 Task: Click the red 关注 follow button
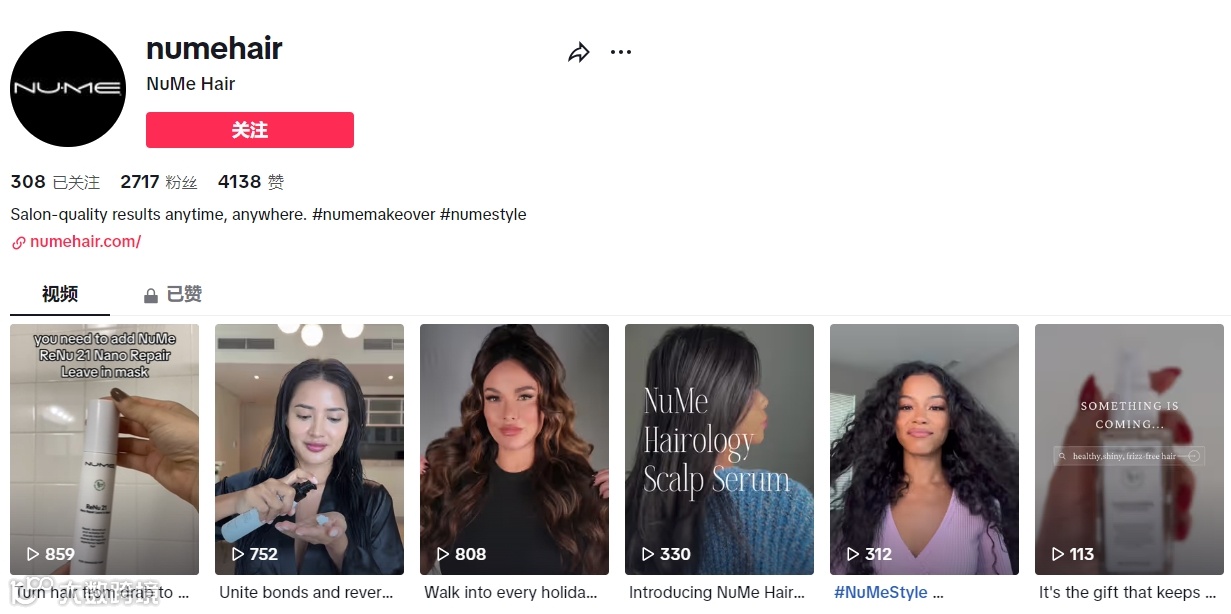pos(250,130)
